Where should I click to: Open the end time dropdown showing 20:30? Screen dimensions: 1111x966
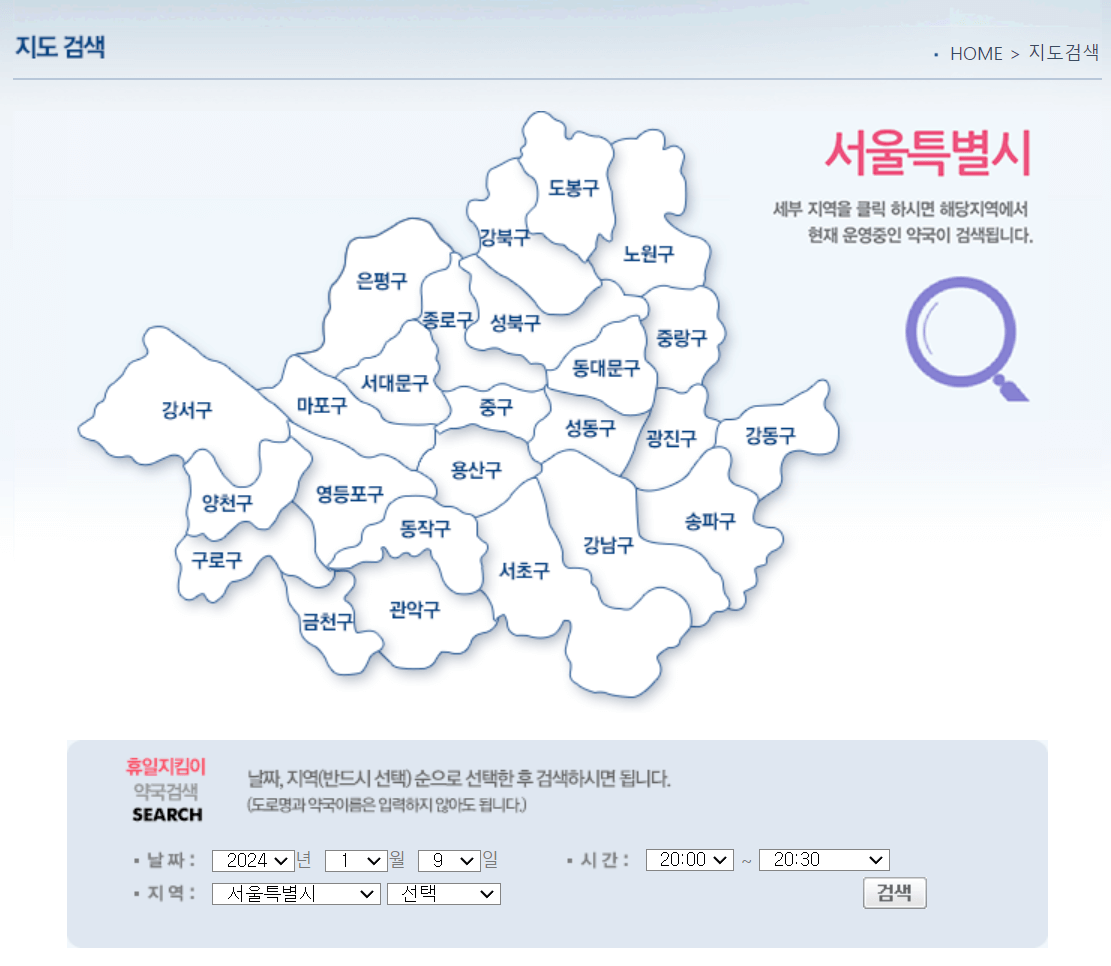point(823,859)
